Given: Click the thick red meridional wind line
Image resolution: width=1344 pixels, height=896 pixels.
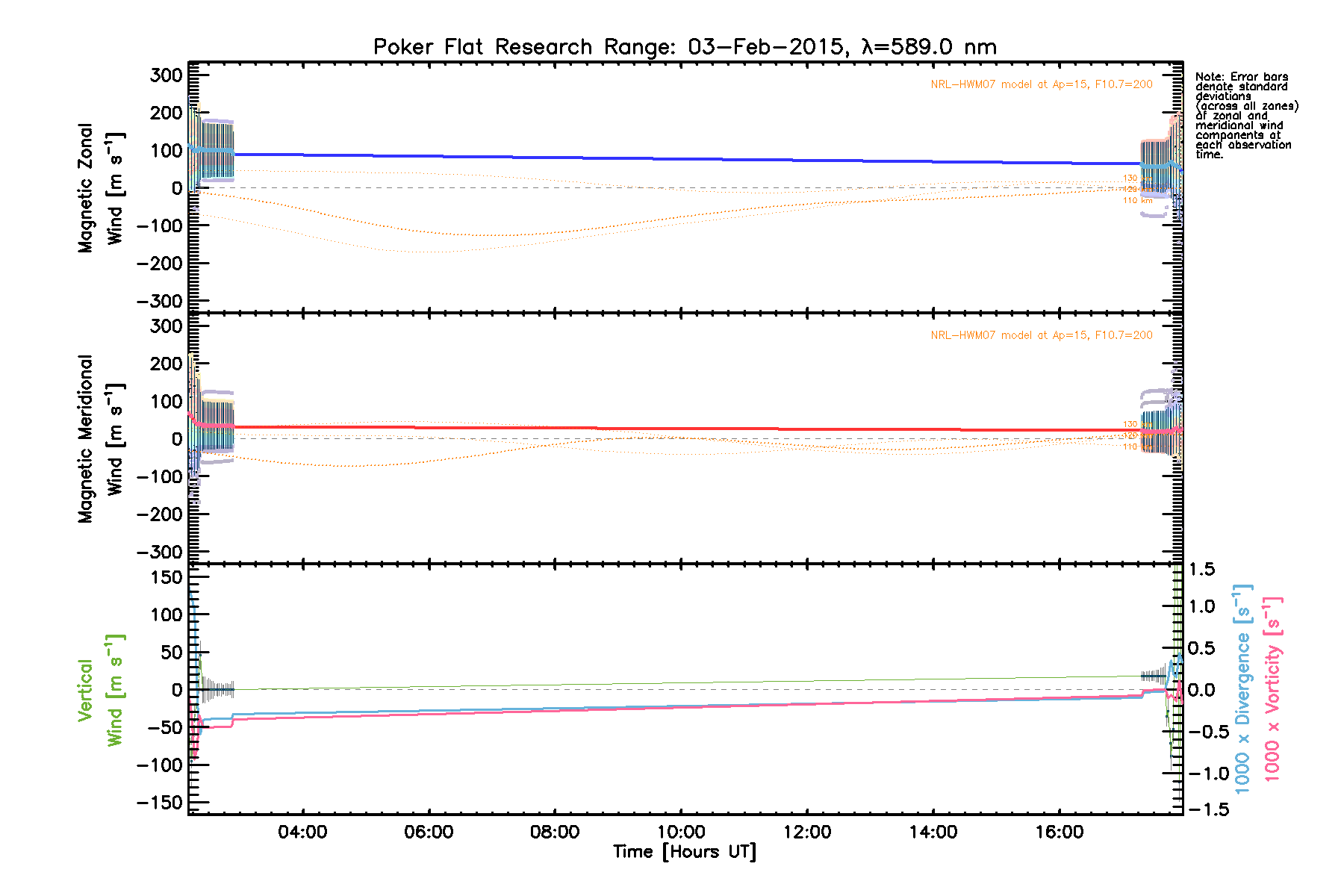Looking at the screenshot, I should click(x=672, y=429).
